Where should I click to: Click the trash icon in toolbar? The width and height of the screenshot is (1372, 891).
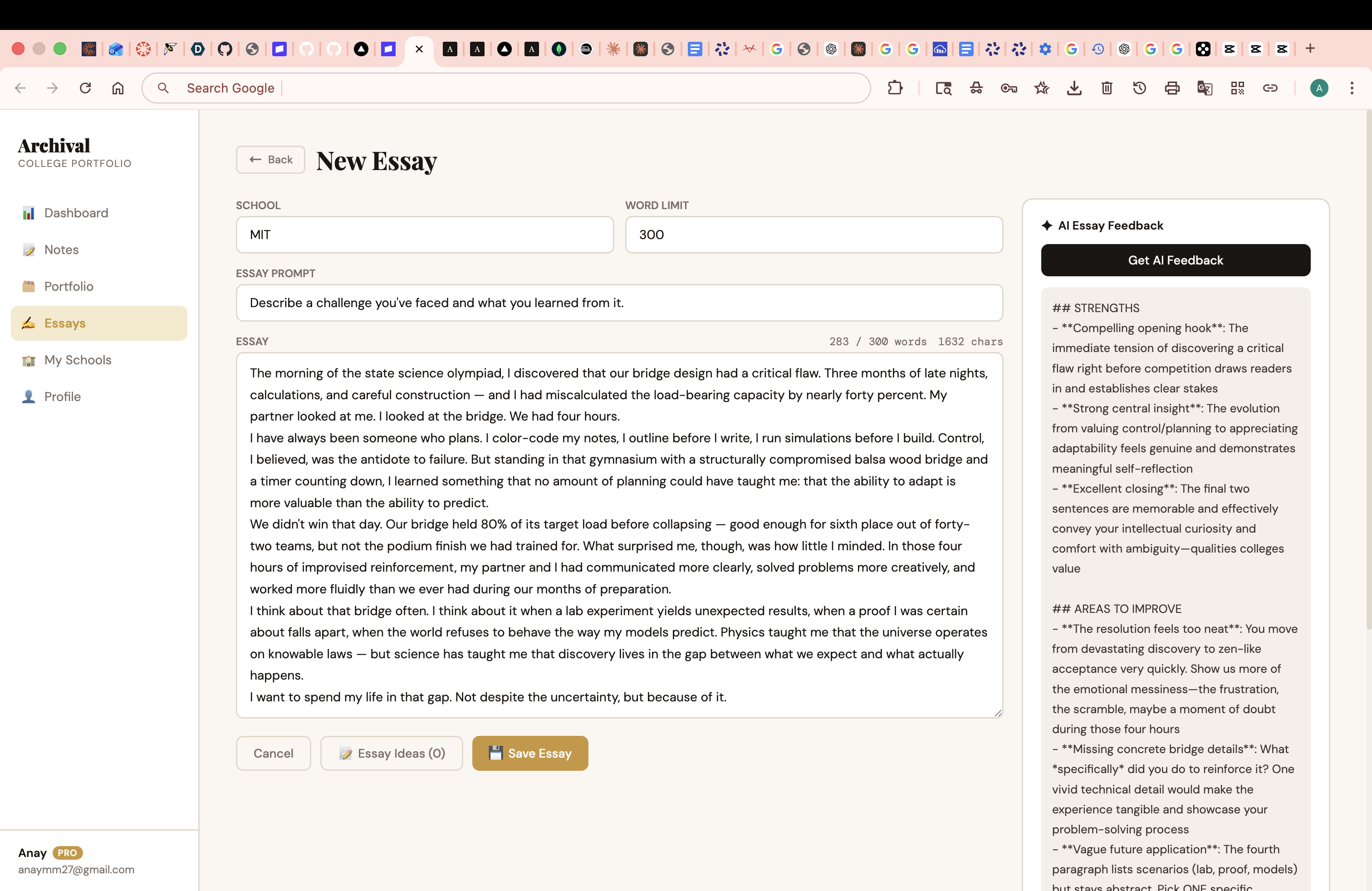pyautogui.click(x=1106, y=88)
